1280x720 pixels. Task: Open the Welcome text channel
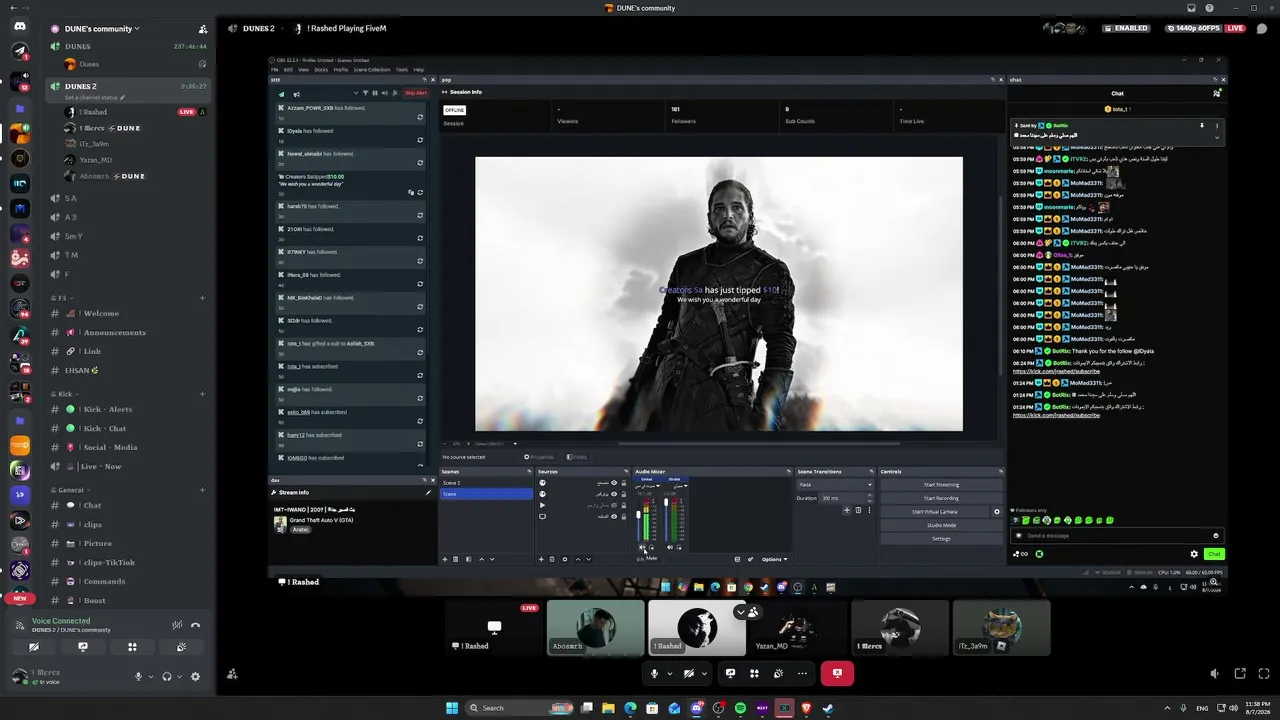click(129, 313)
